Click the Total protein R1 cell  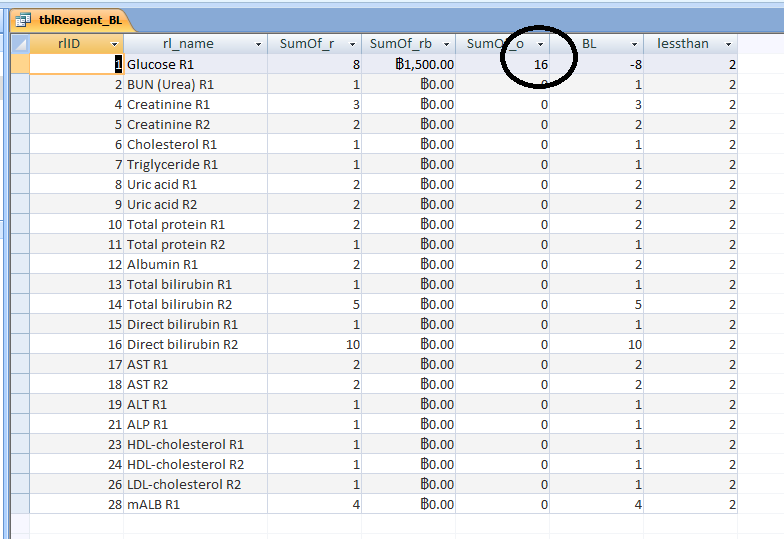[196, 224]
